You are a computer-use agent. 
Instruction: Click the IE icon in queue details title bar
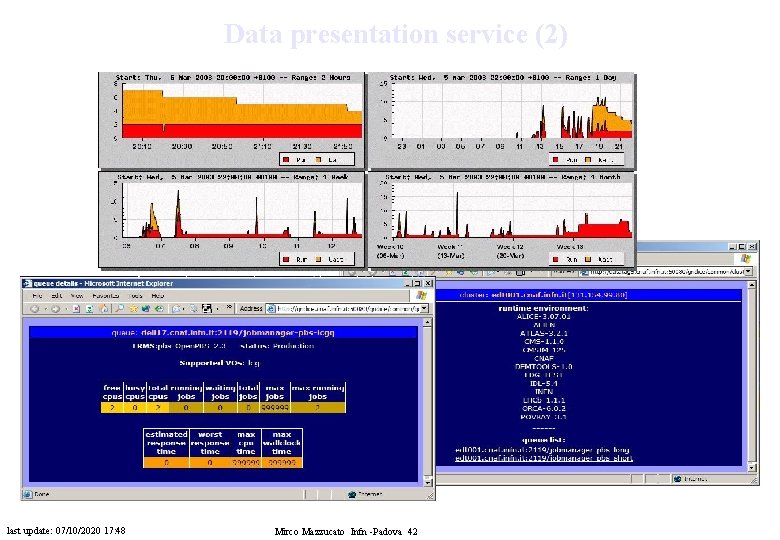click(27, 283)
